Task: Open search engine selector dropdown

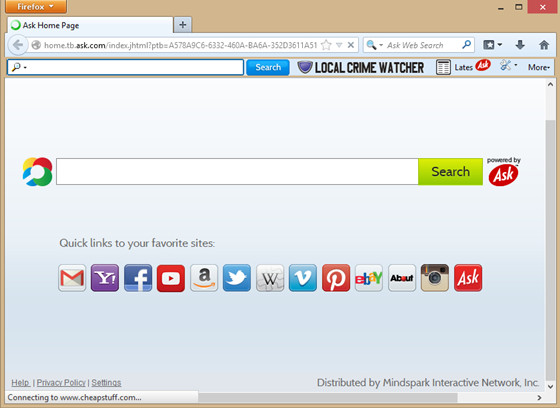Action: coord(374,45)
